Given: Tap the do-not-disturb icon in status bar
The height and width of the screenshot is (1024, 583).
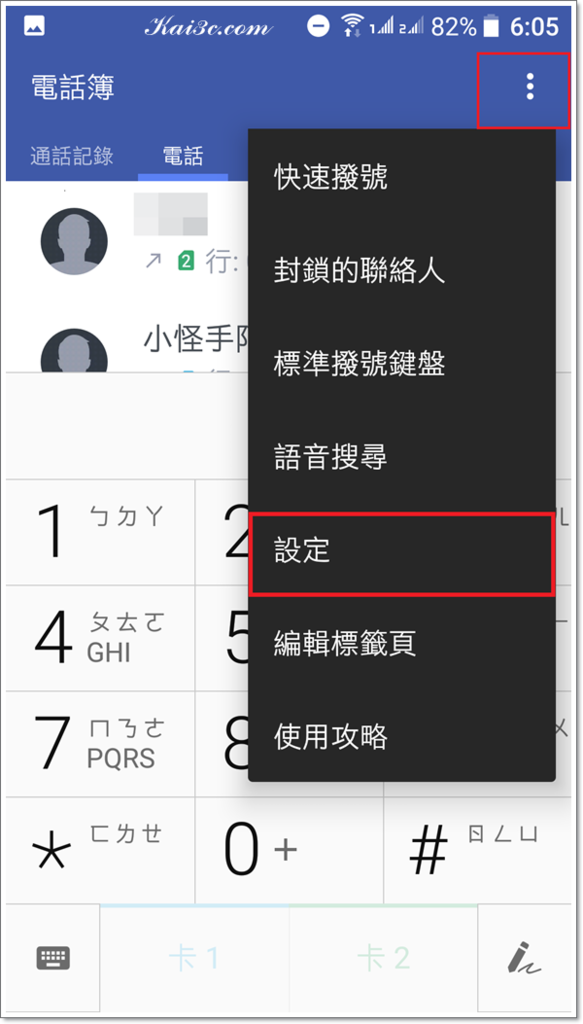Looking at the screenshot, I should (319, 26).
